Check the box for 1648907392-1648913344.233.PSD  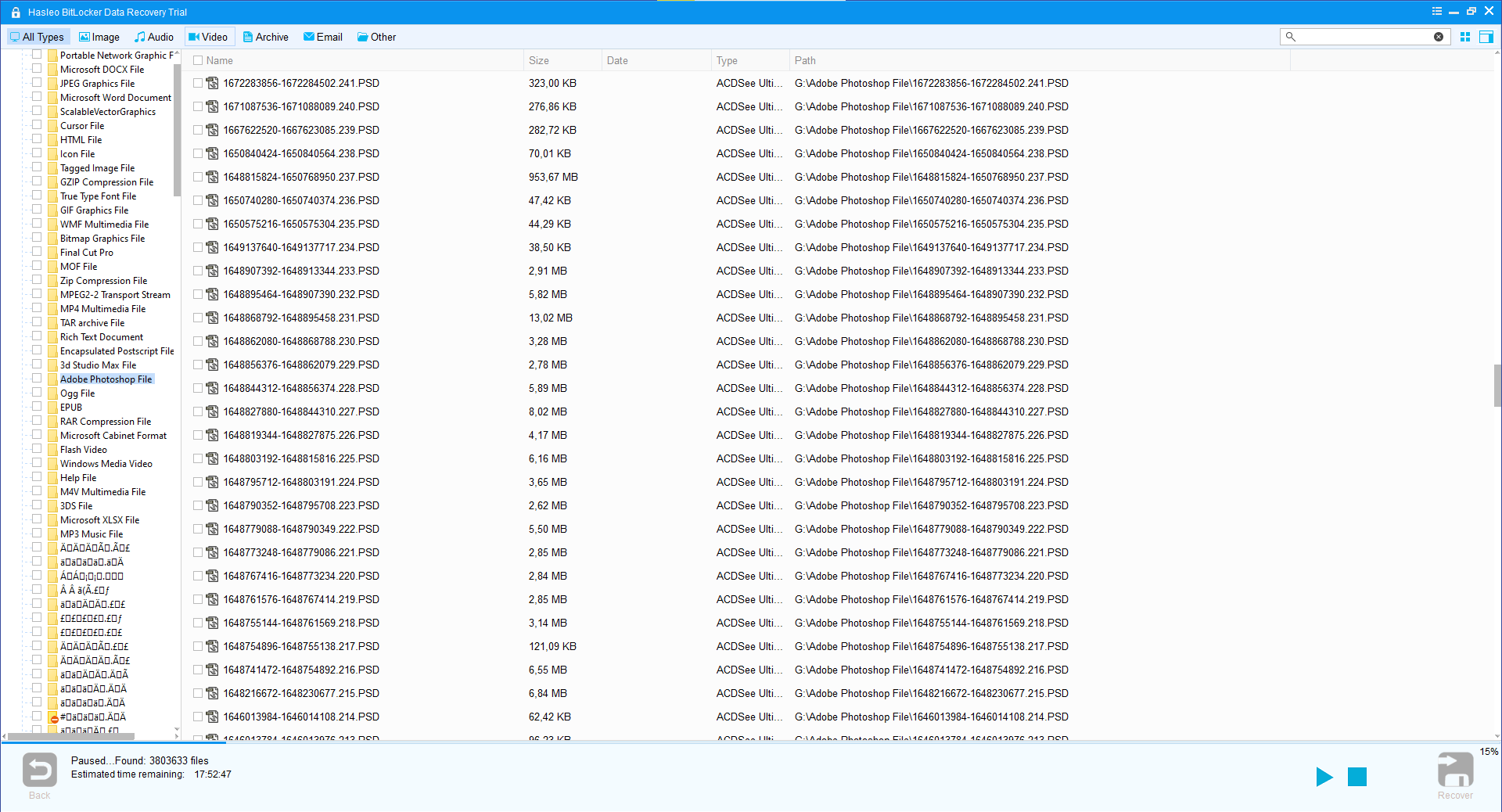tap(198, 271)
